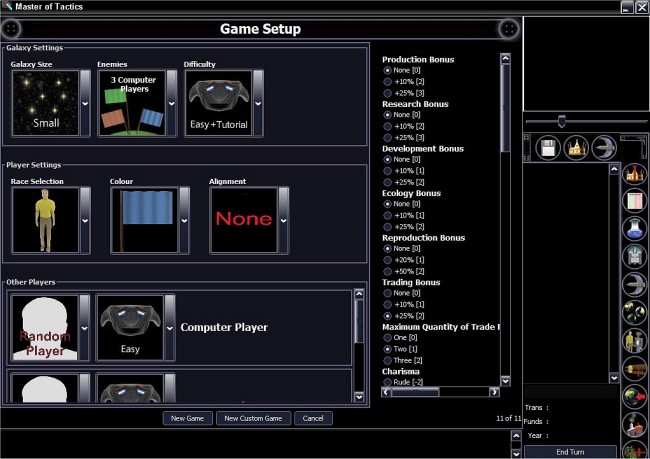Open the planets cluster sidebar icon
The height and width of the screenshot is (459, 650).
(634, 312)
